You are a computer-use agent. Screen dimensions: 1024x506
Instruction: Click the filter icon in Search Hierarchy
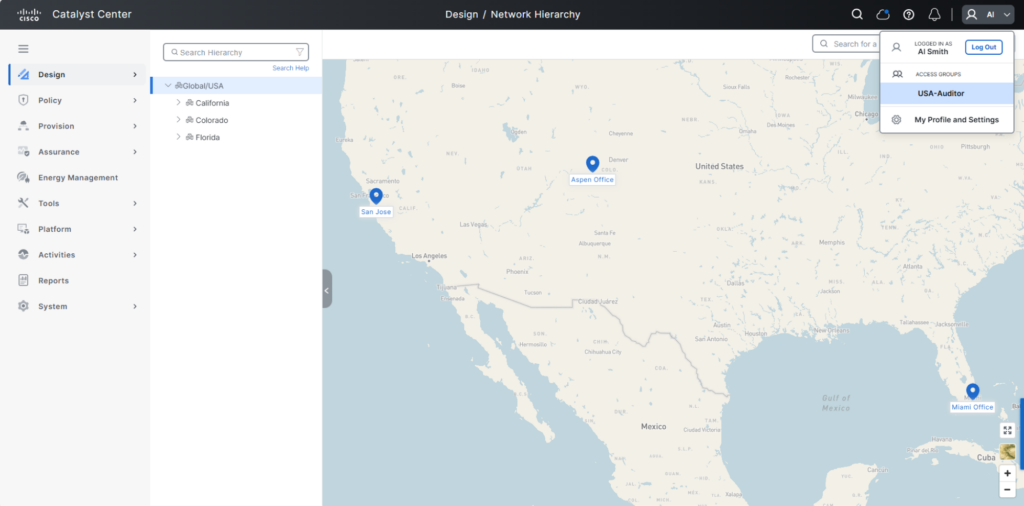(299, 52)
